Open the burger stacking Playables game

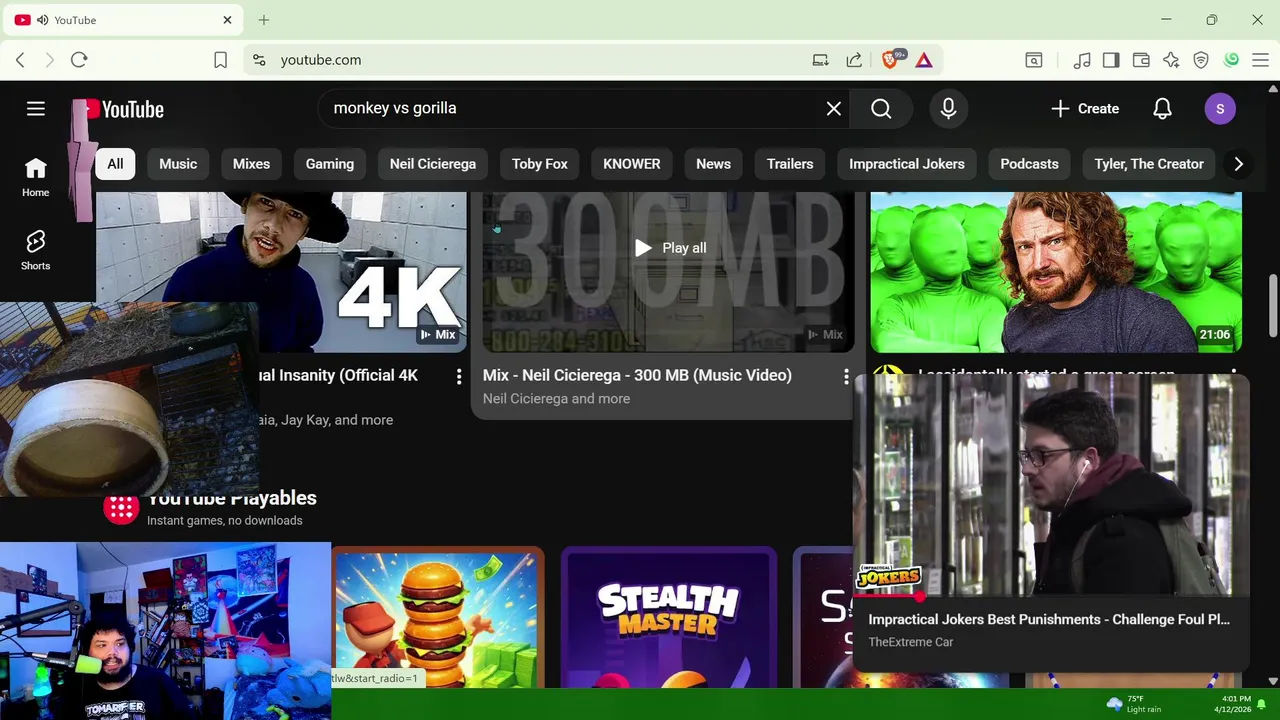[438, 618]
